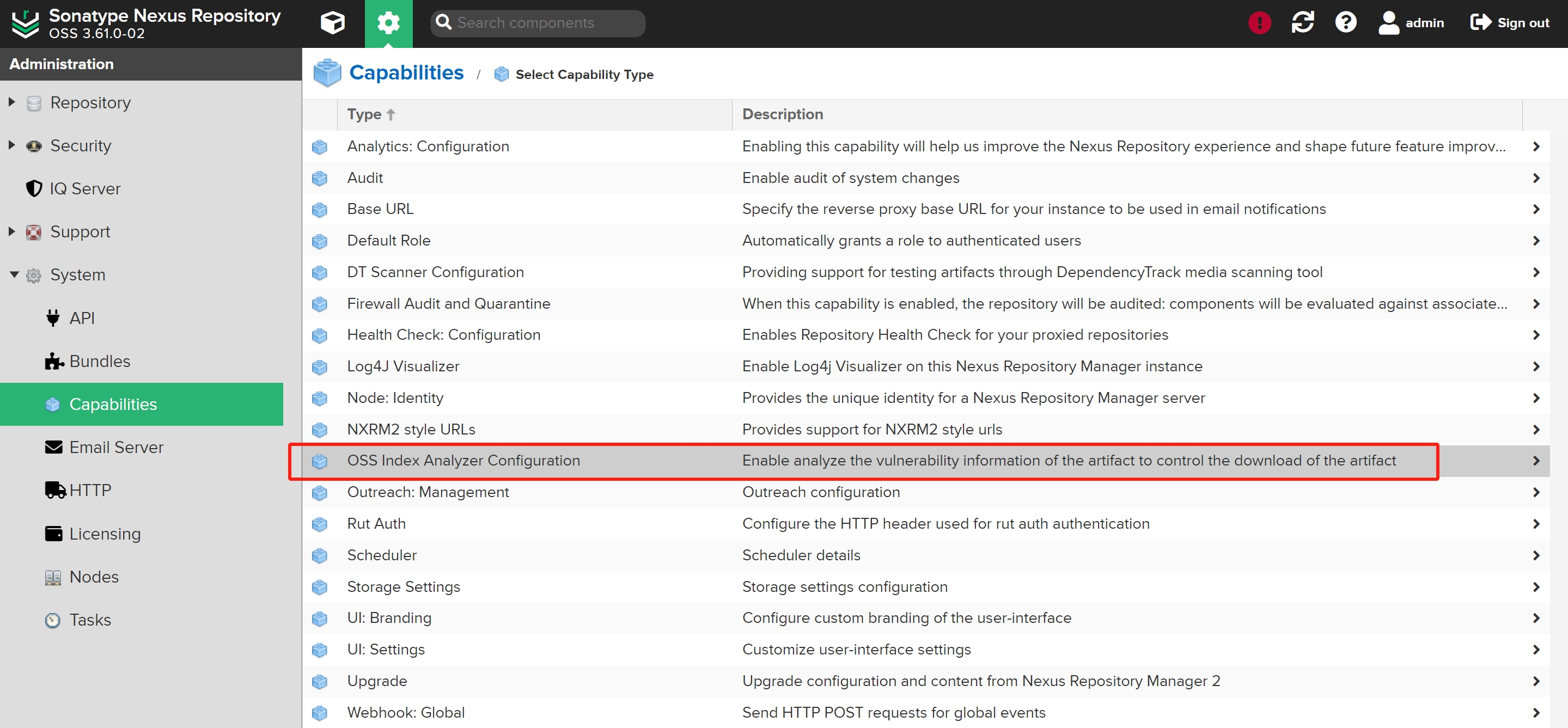Screen dimensions: 1568x728
Task: Expand the Repository tree node
Action: tap(11, 102)
